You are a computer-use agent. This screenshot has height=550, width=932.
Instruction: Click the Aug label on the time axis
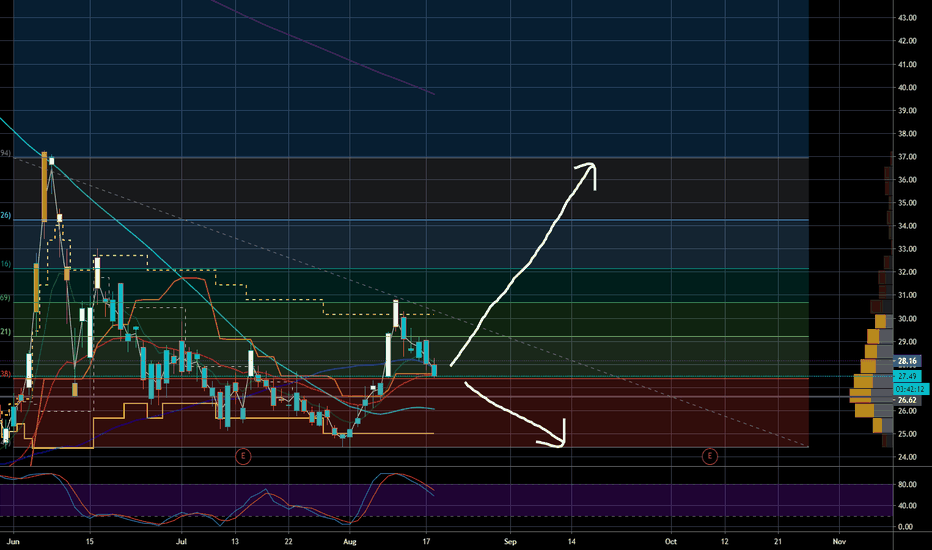point(350,542)
